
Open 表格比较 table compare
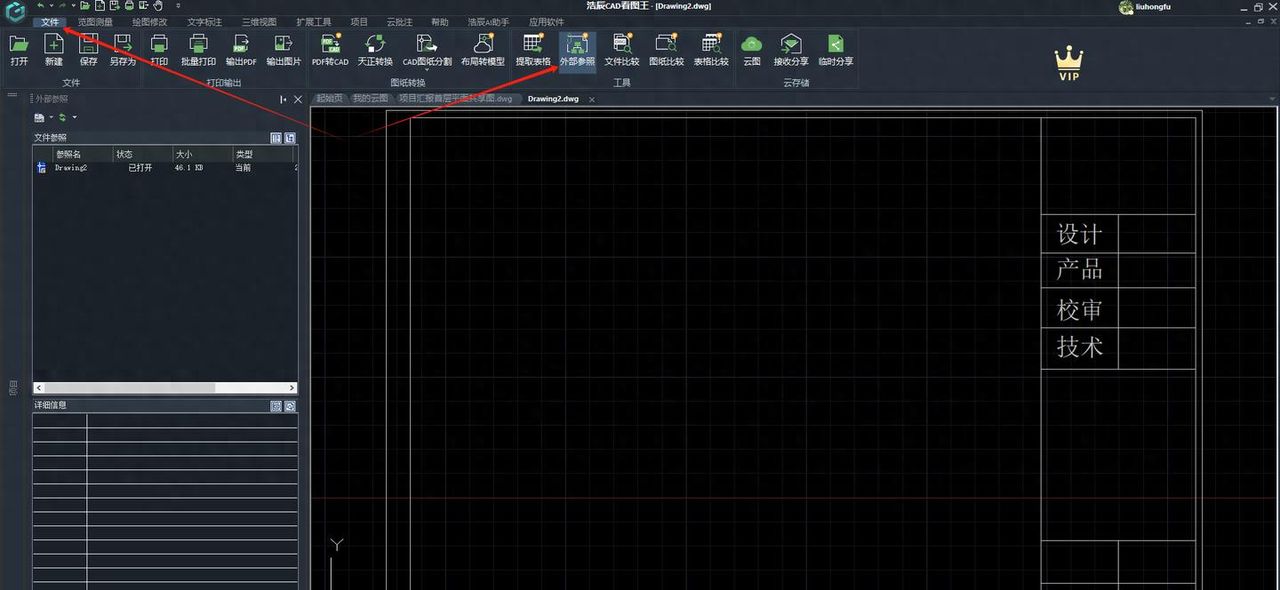tap(711, 49)
